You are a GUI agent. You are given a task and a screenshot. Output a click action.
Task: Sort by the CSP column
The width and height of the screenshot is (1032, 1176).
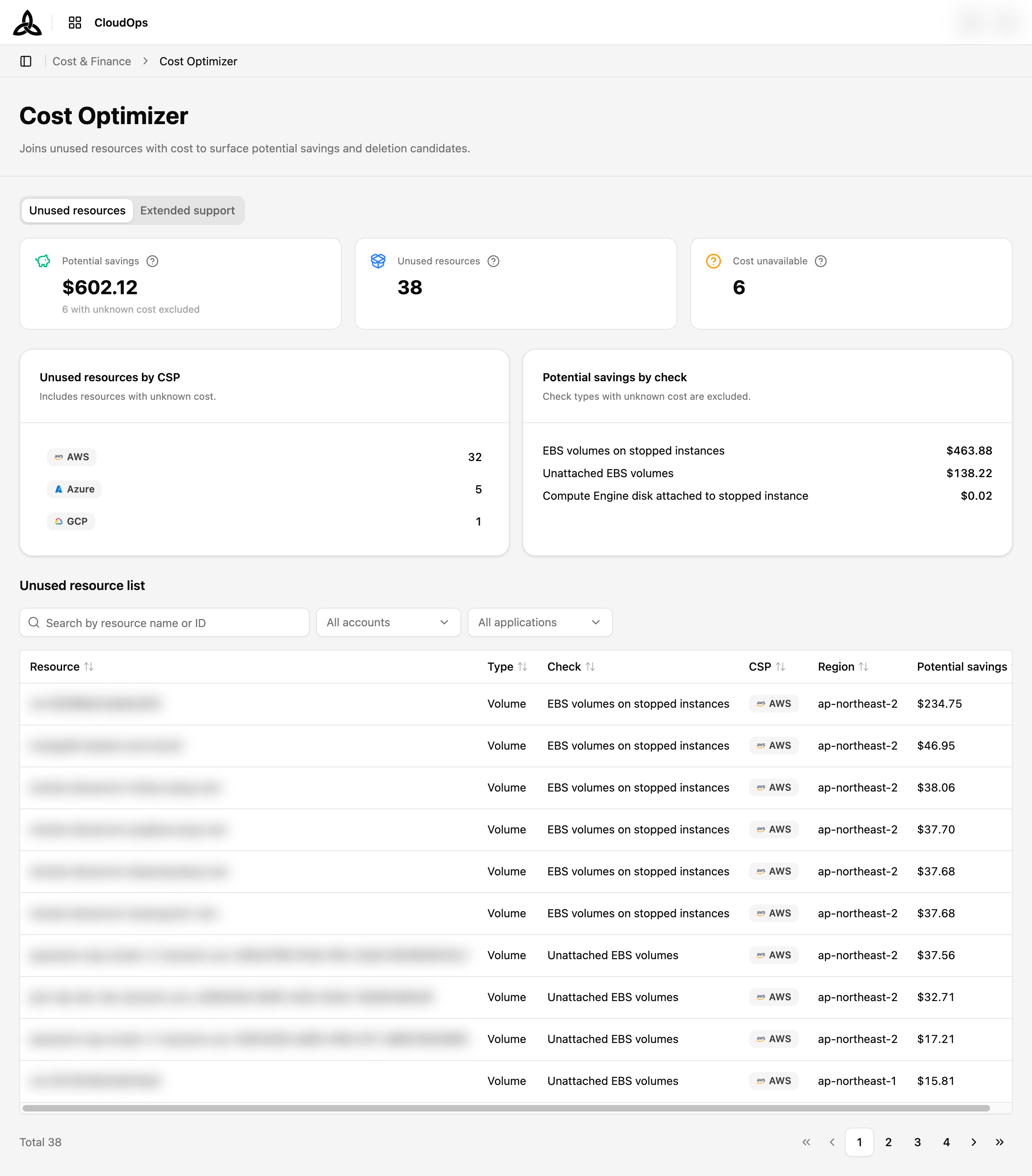780,666
